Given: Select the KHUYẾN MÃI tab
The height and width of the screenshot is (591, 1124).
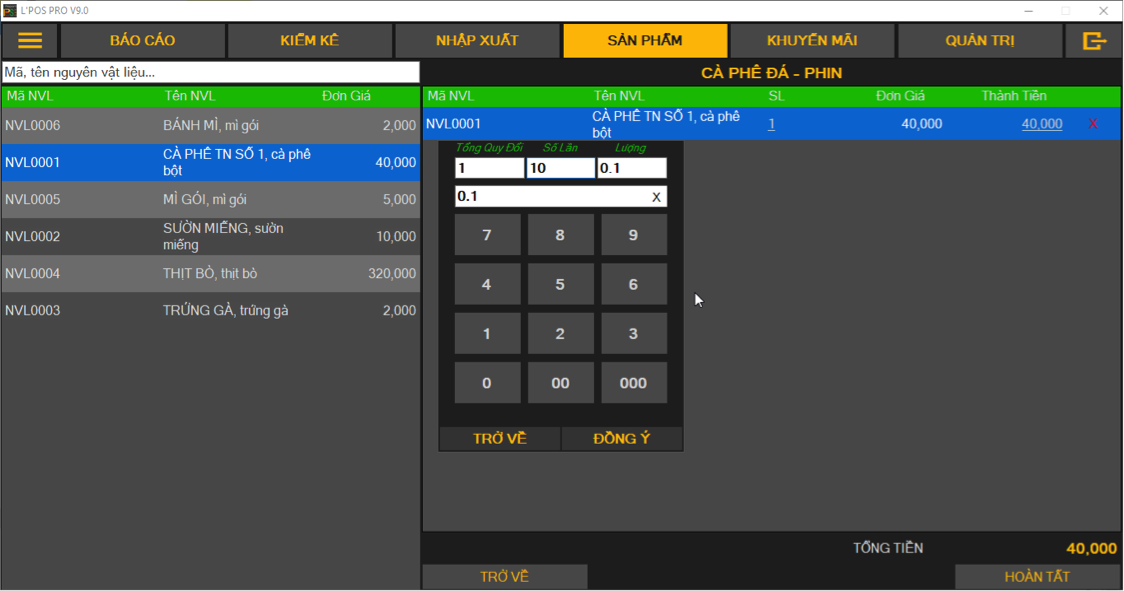Looking at the screenshot, I should click(812, 41).
